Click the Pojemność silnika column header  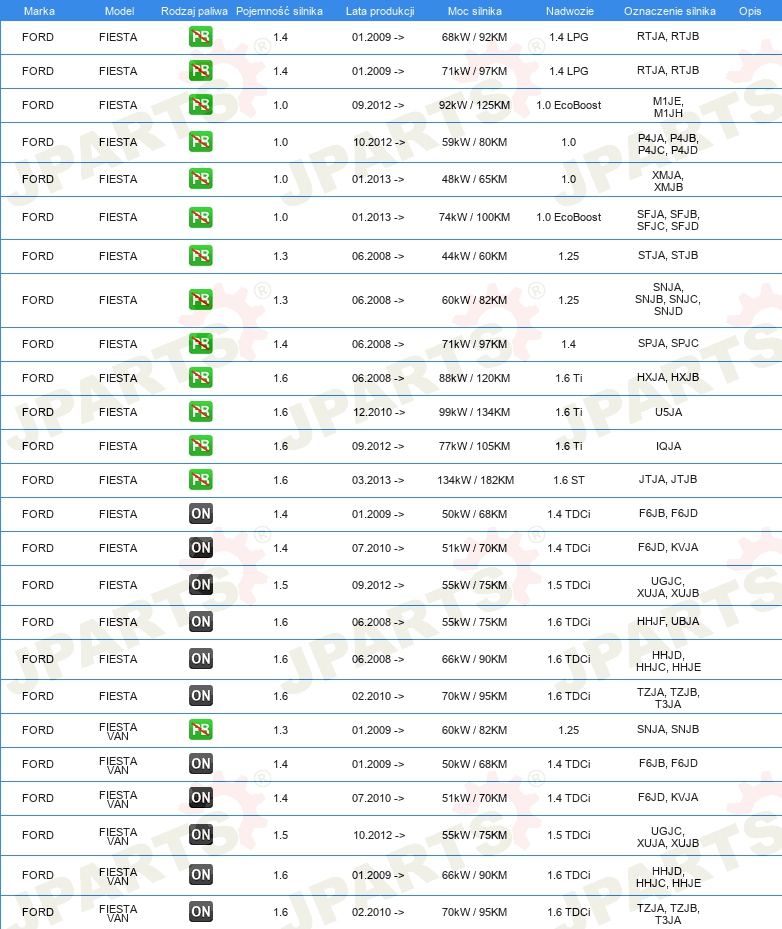(x=280, y=11)
